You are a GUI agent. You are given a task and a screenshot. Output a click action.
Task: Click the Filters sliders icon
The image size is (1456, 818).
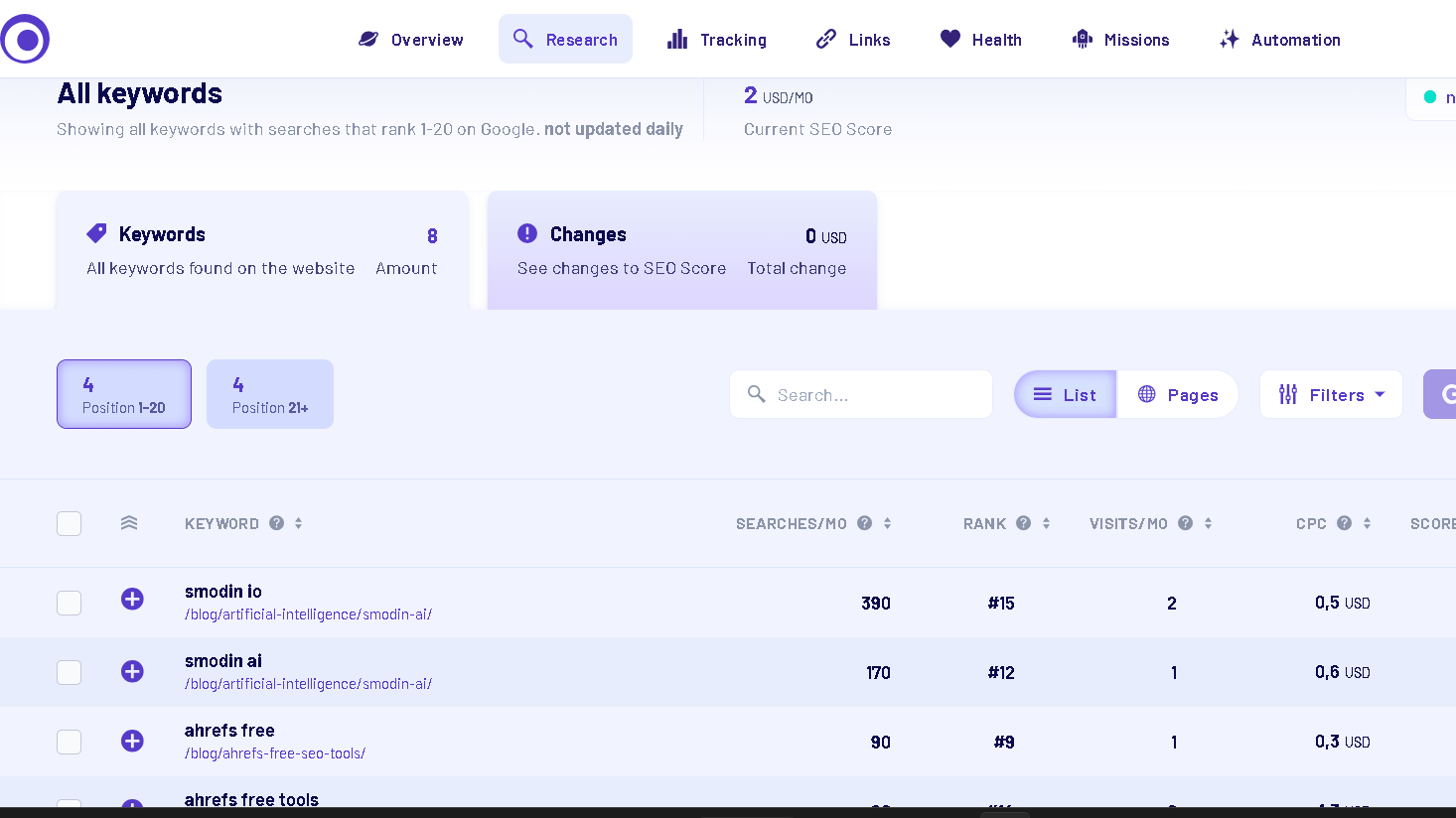tap(1288, 394)
